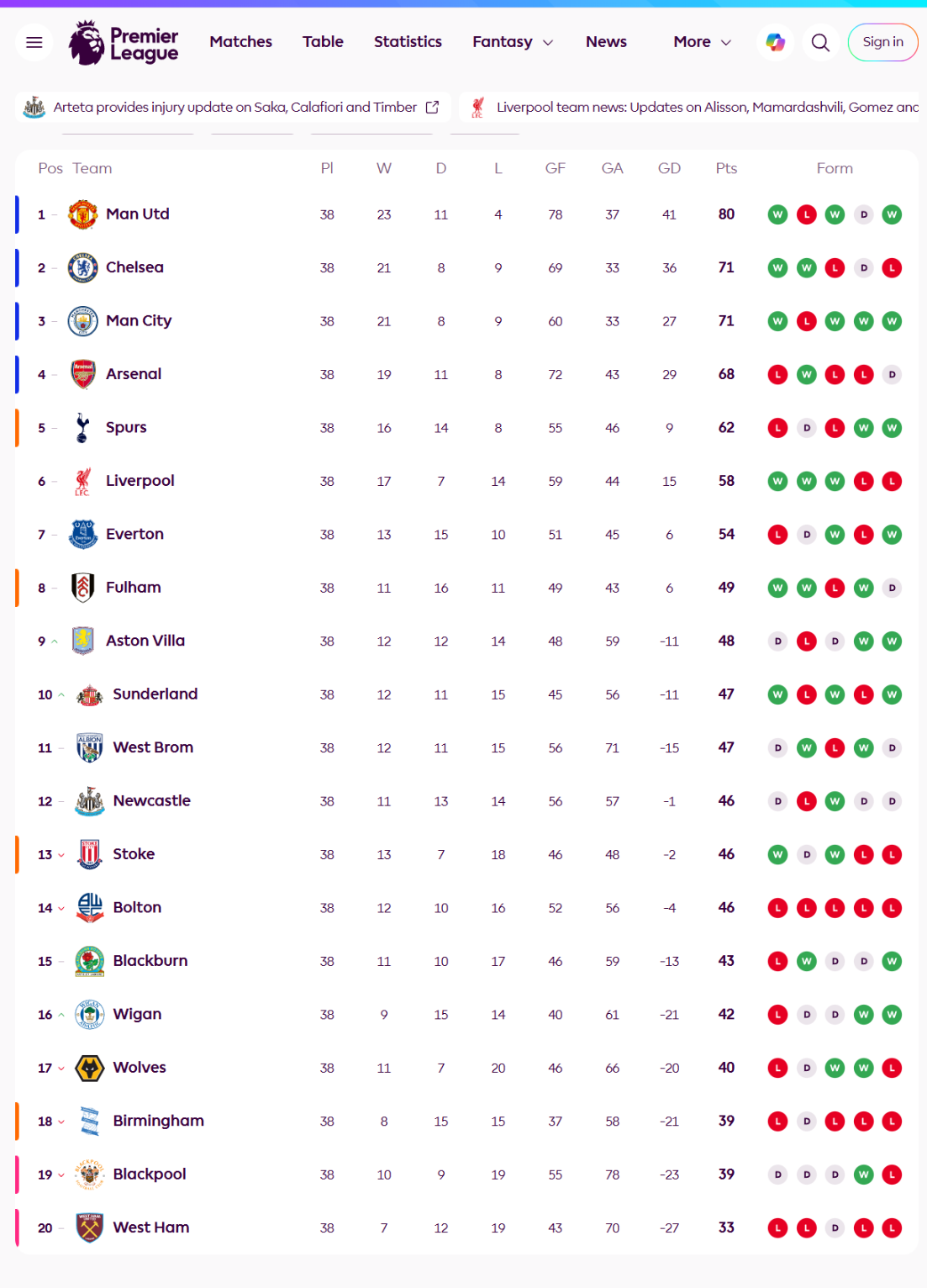Click Aston Villa position change arrow

(55, 641)
